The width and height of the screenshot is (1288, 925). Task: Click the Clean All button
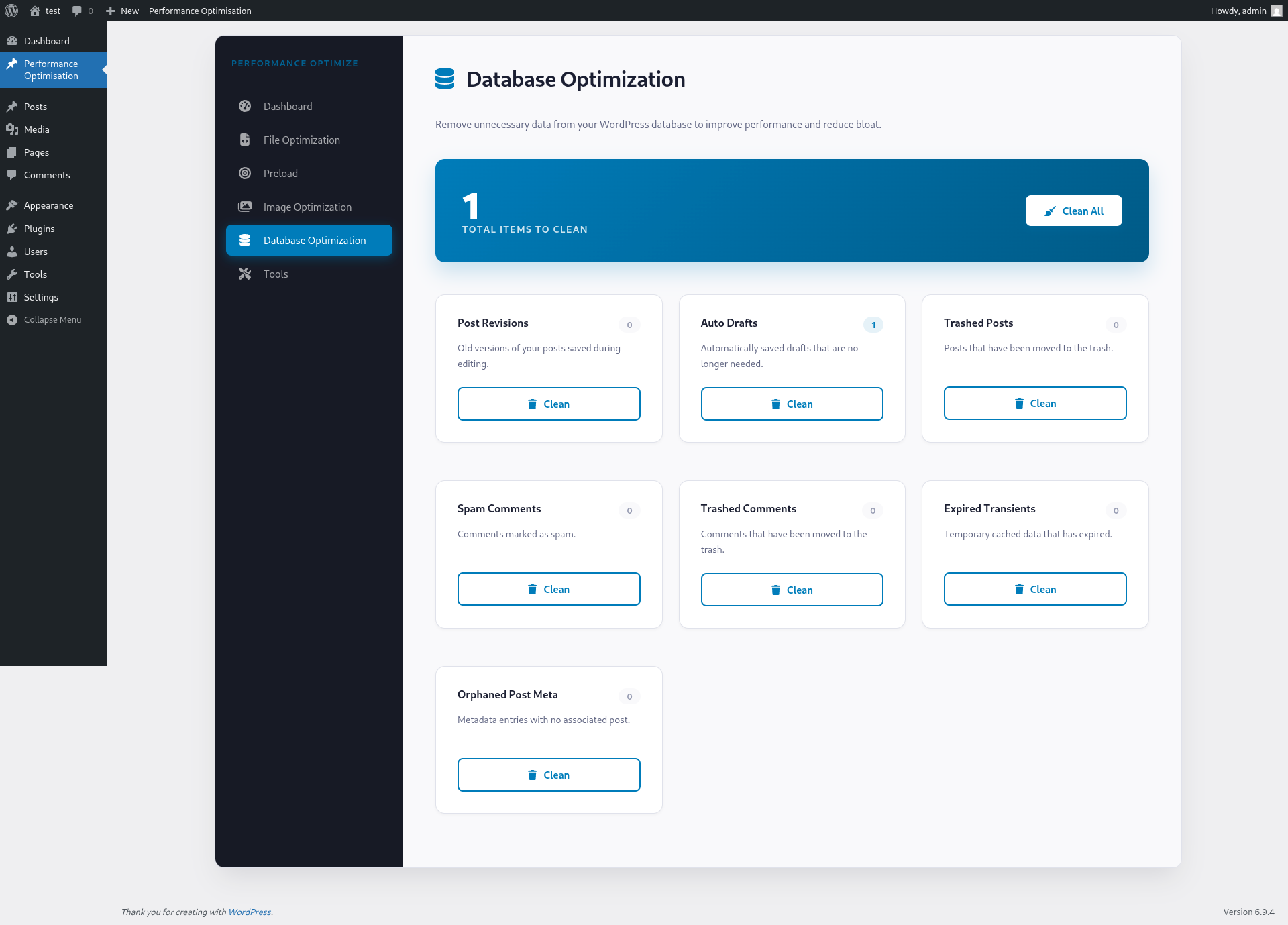pyautogui.click(x=1073, y=210)
